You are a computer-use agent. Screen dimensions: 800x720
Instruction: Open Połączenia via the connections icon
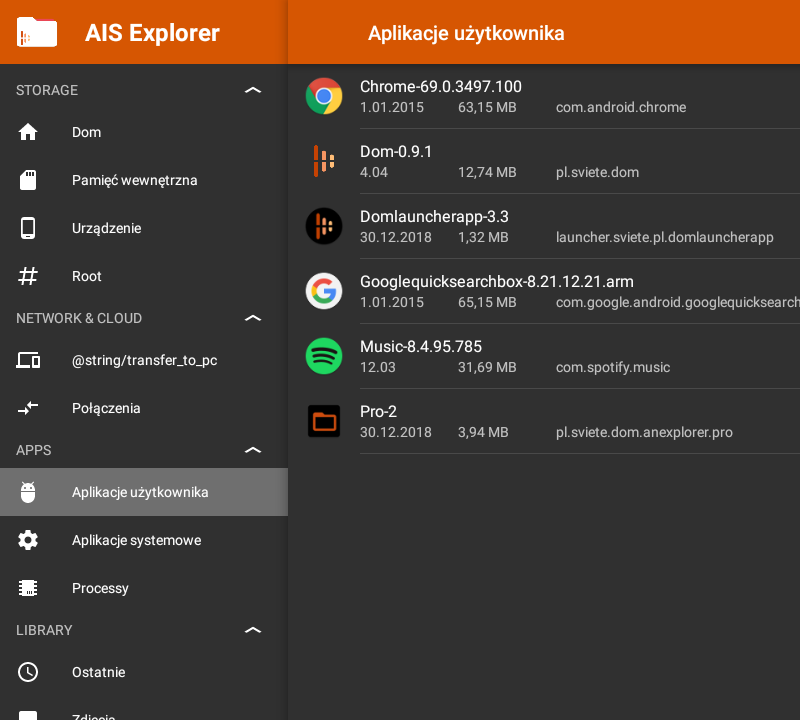[28, 408]
